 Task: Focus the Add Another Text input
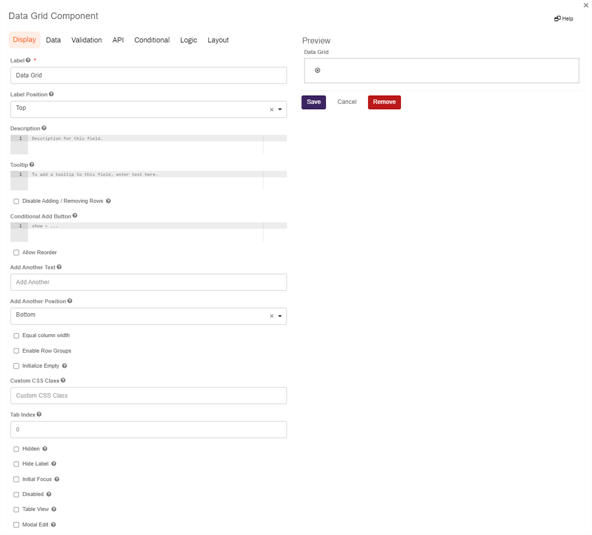148,282
